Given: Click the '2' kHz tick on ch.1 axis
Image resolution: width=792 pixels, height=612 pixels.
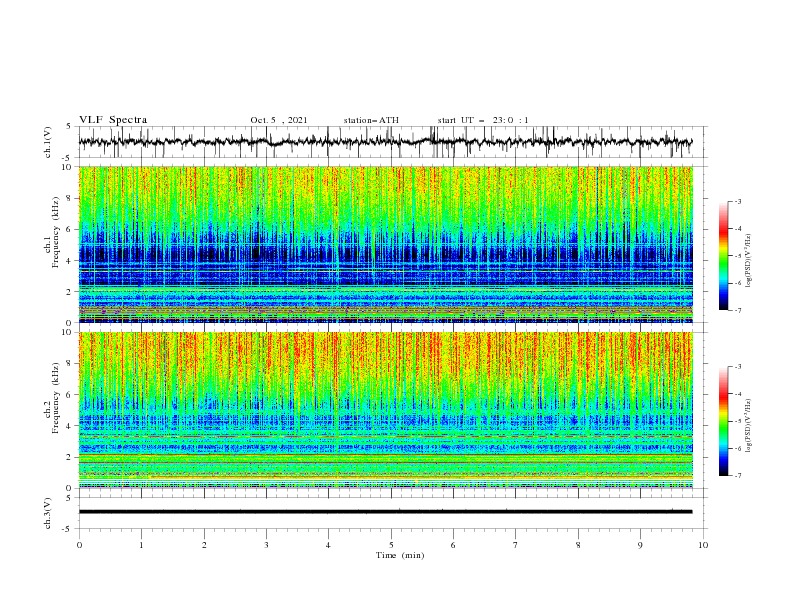Looking at the screenshot, I should point(69,292).
